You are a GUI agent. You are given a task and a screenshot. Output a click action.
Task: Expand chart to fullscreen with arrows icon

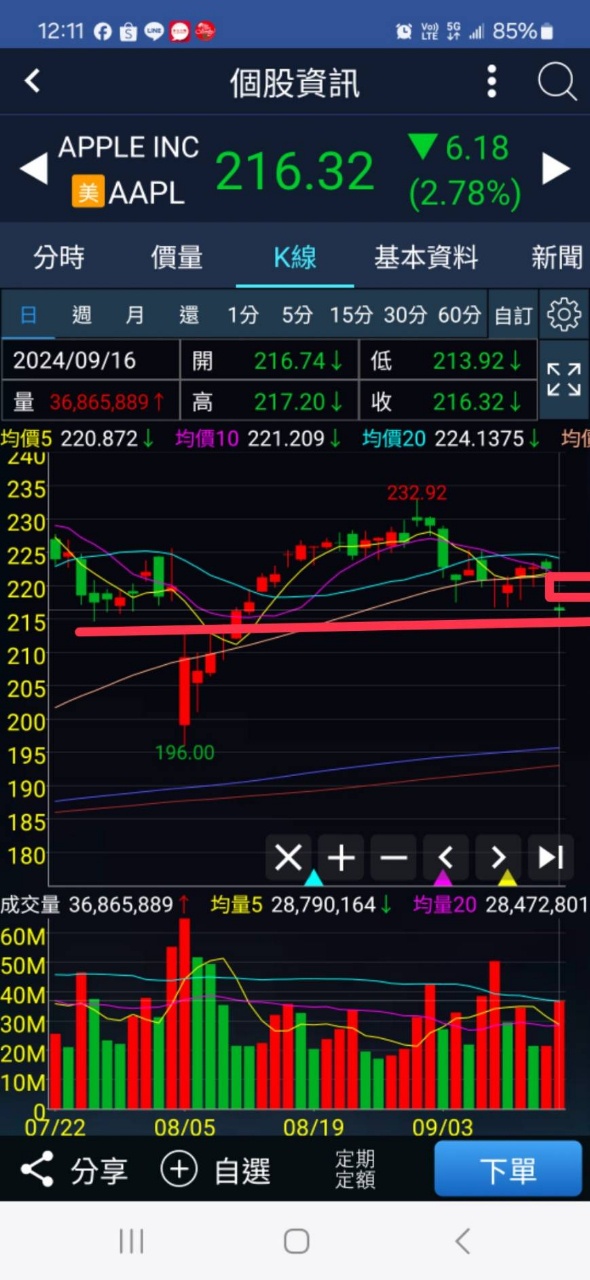click(x=564, y=380)
